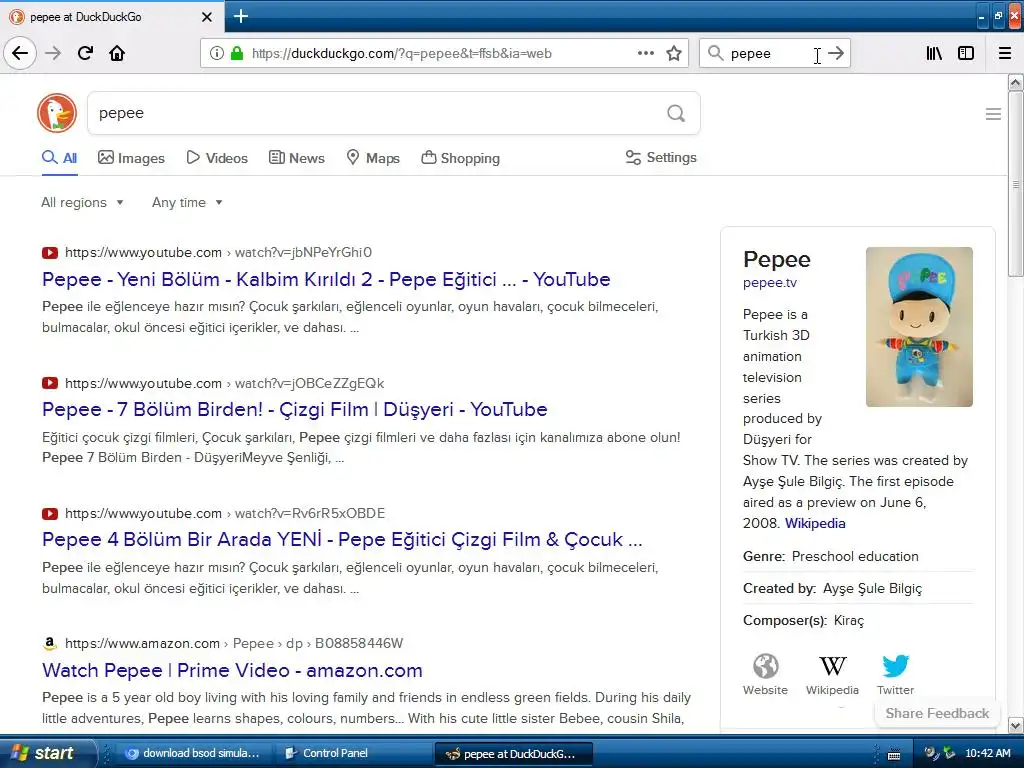
Task: Click the page scrollbar down arrow
Action: click(x=1015, y=725)
